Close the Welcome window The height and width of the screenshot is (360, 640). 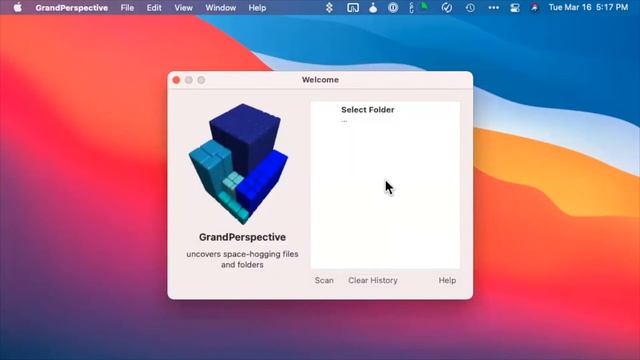(176, 80)
